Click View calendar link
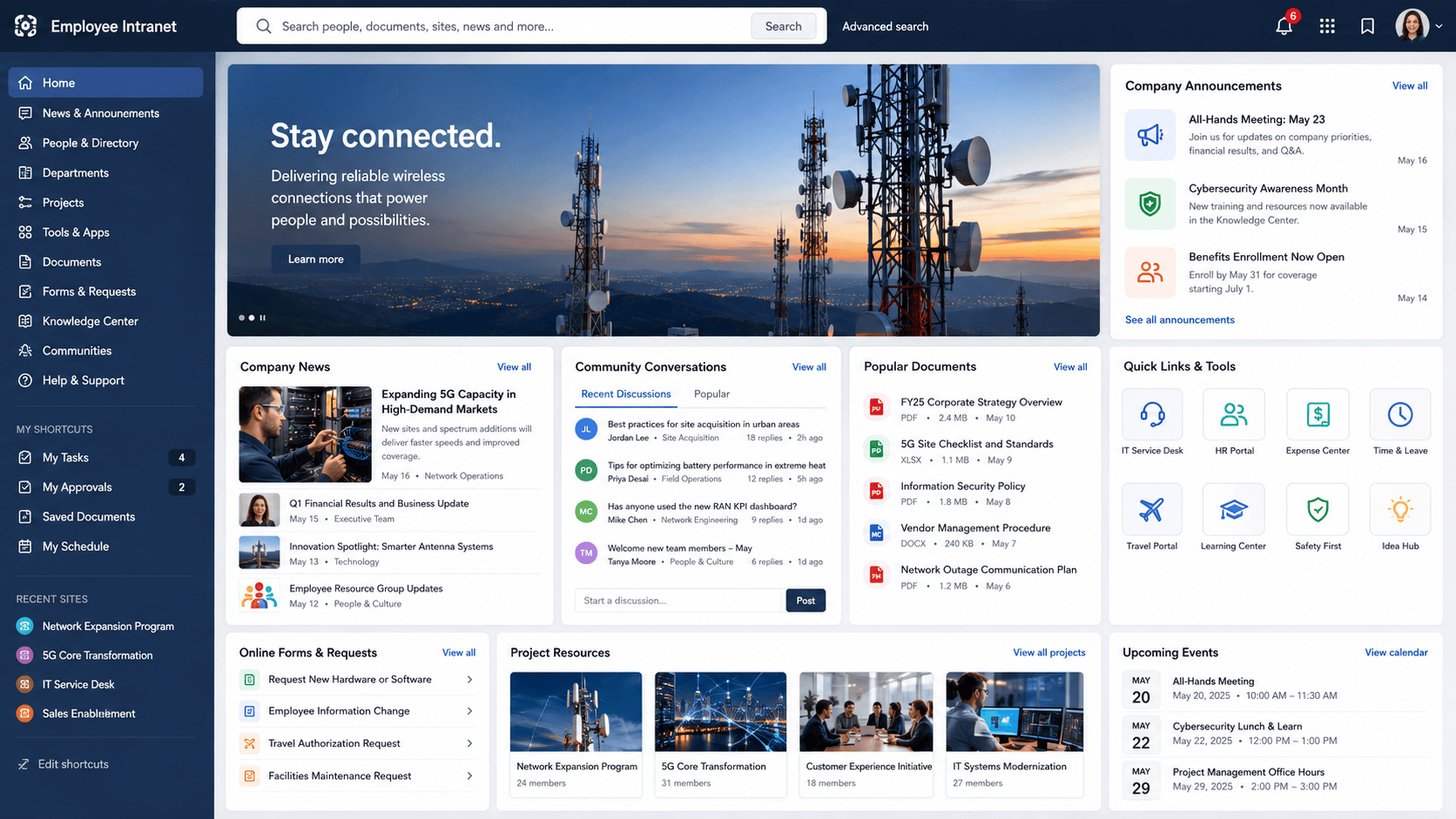This screenshot has width=1456, height=819. click(x=1396, y=653)
